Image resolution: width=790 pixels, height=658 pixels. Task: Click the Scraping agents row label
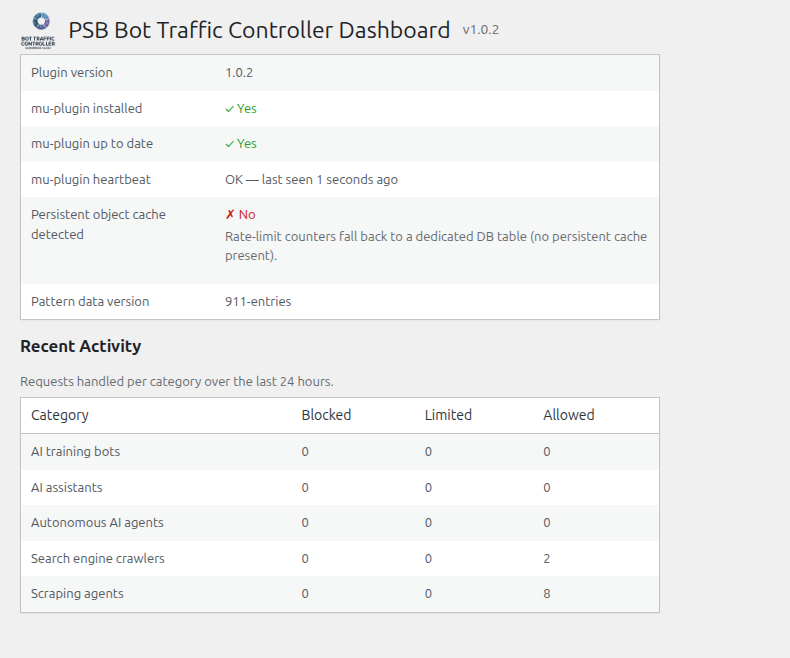pos(77,594)
